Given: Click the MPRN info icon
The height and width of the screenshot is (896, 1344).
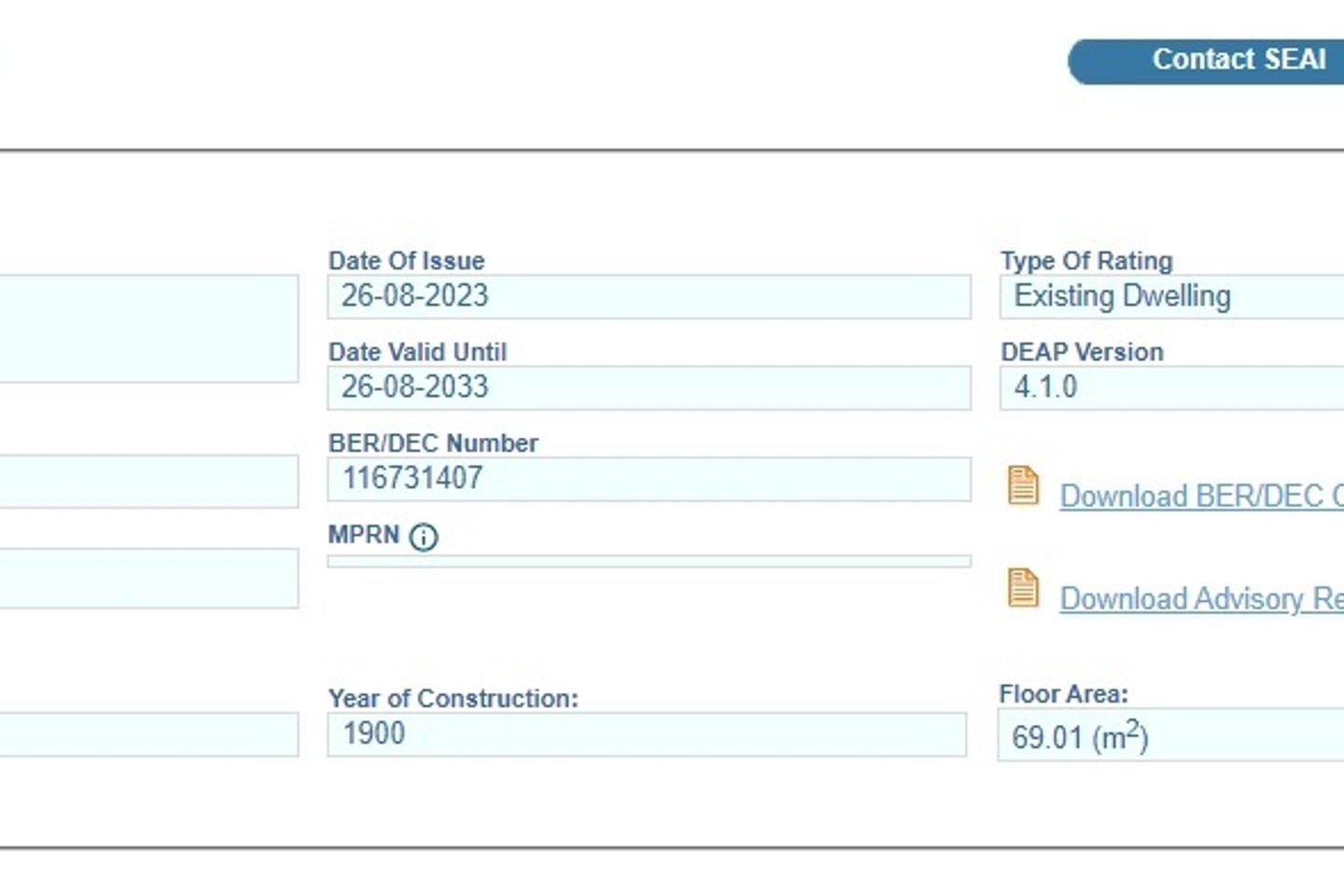Looking at the screenshot, I should coord(424,537).
